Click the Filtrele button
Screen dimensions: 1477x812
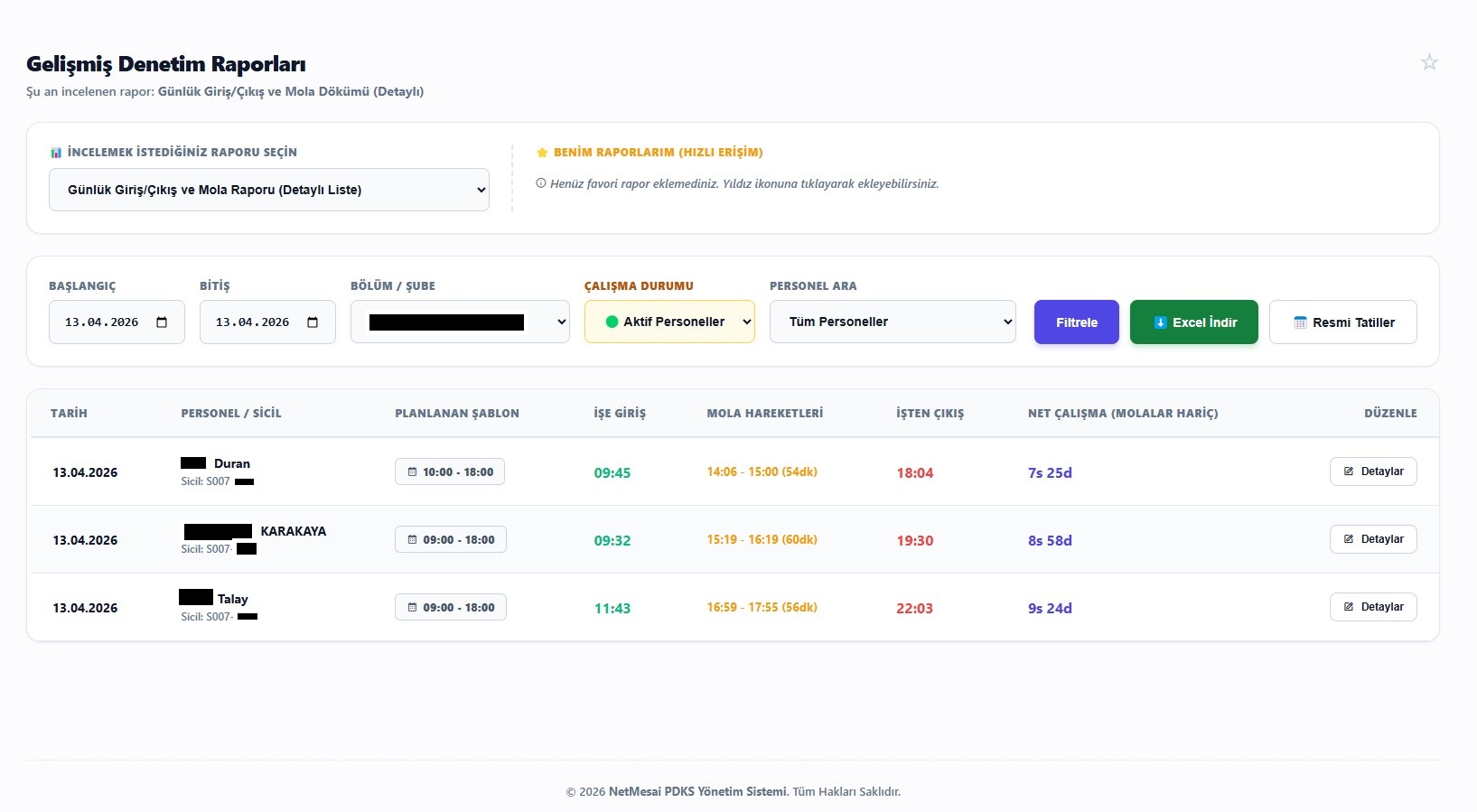tap(1077, 322)
